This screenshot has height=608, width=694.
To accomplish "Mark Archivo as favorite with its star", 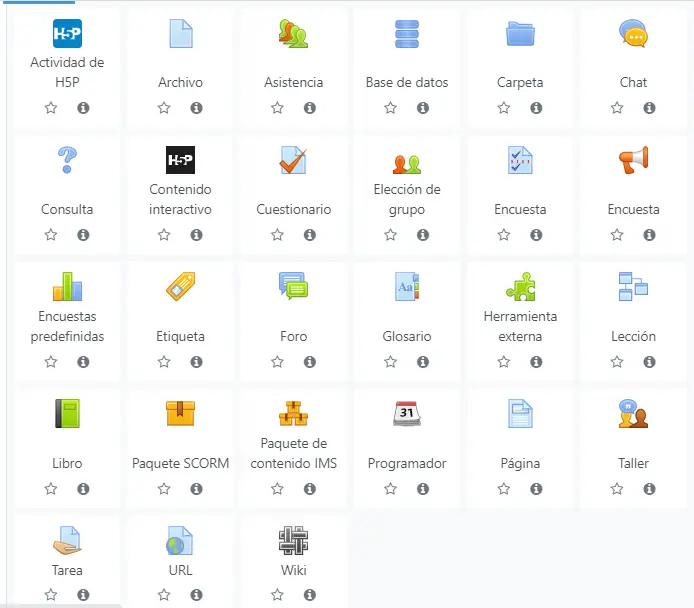I will 164,108.
